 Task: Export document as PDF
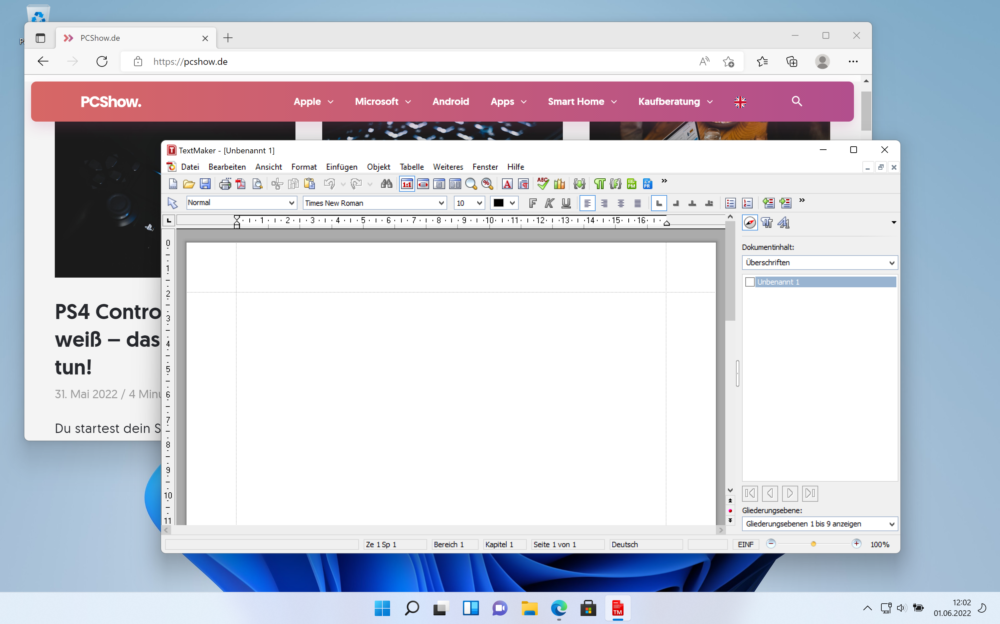point(240,184)
